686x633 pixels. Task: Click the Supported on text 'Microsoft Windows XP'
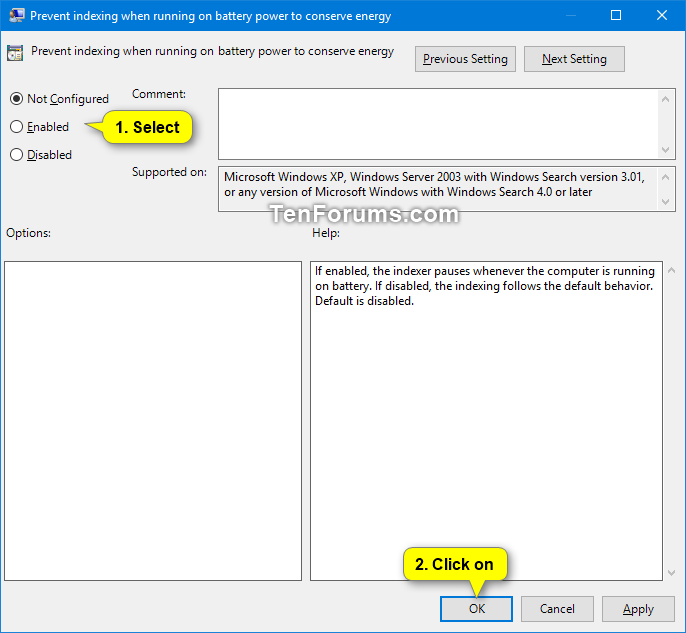pyautogui.click(x=284, y=177)
